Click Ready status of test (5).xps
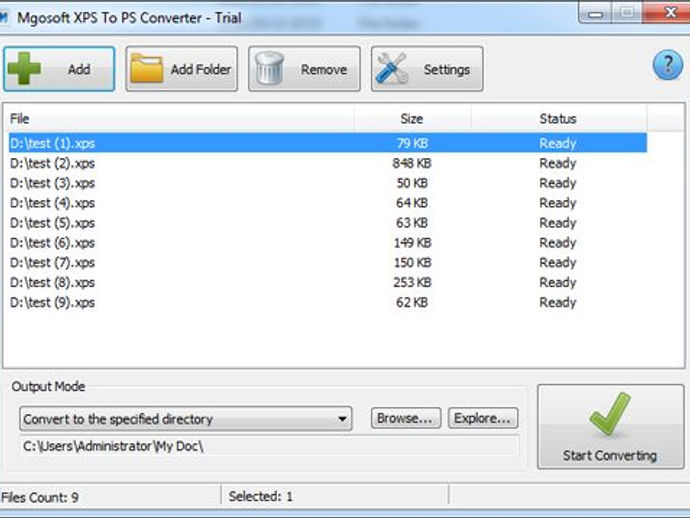 click(558, 223)
